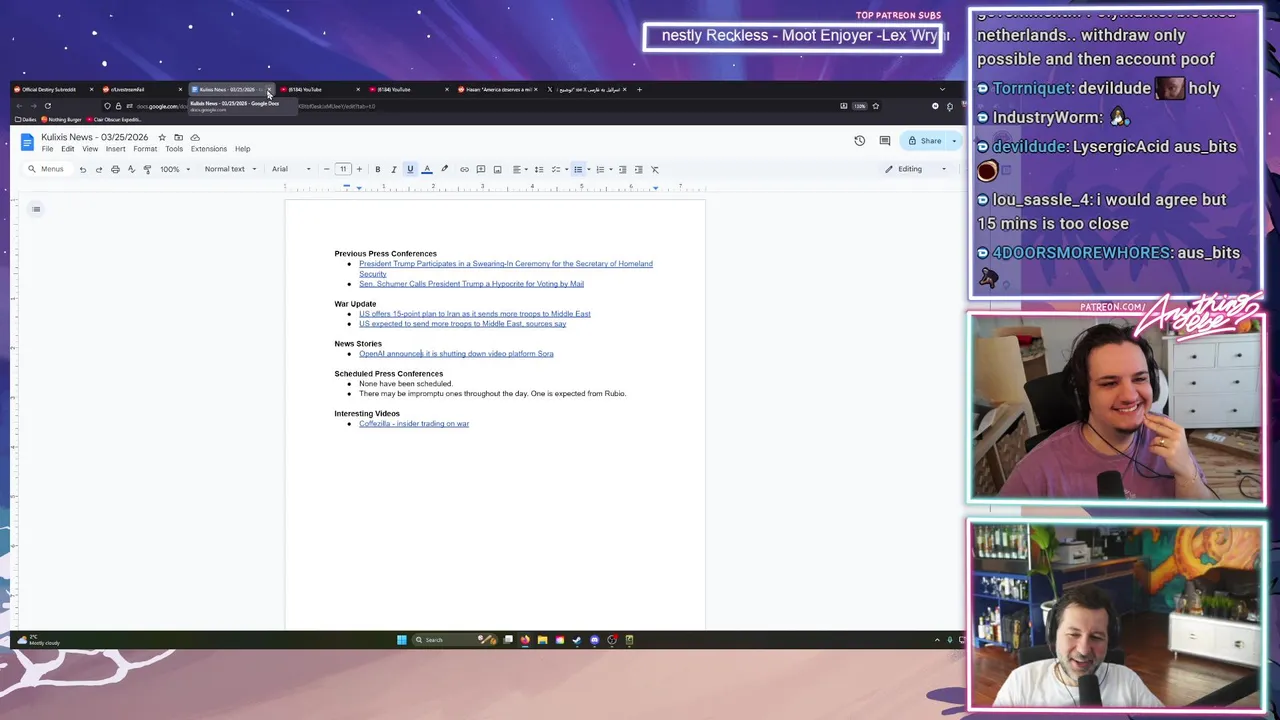Select the Paint format tool
This screenshot has height=720, width=1280.
(x=147, y=169)
